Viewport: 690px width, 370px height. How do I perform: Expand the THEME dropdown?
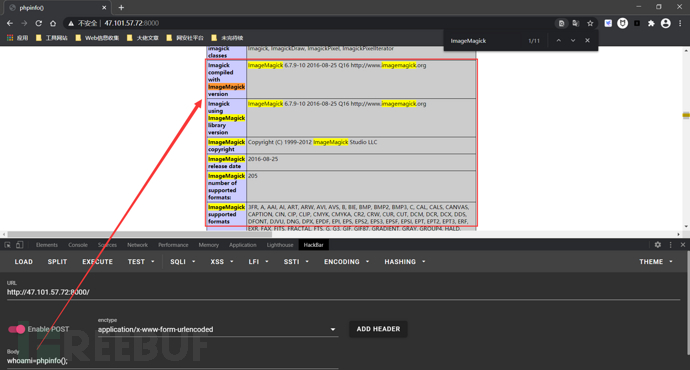point(656,262)
